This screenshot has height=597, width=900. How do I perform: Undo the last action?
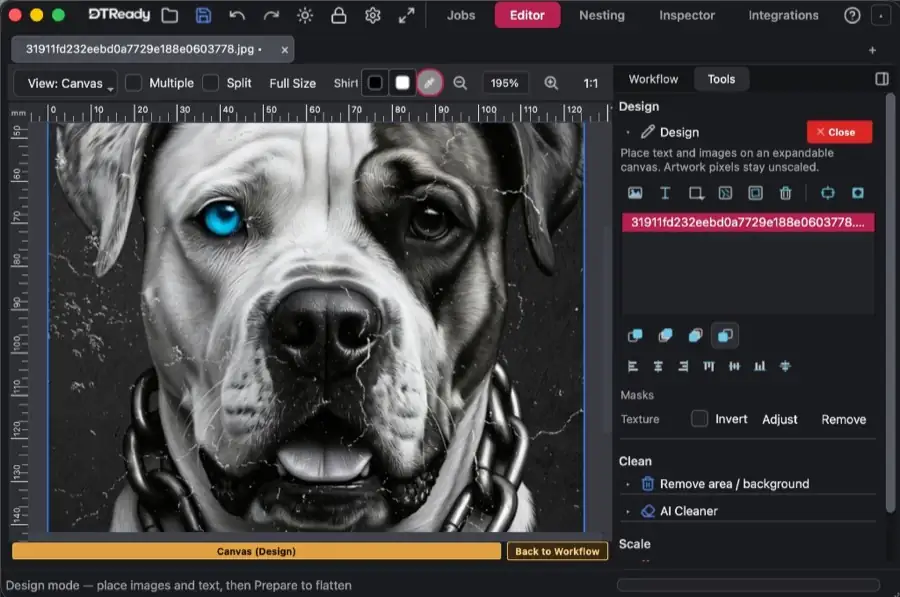tap(236, 15)
